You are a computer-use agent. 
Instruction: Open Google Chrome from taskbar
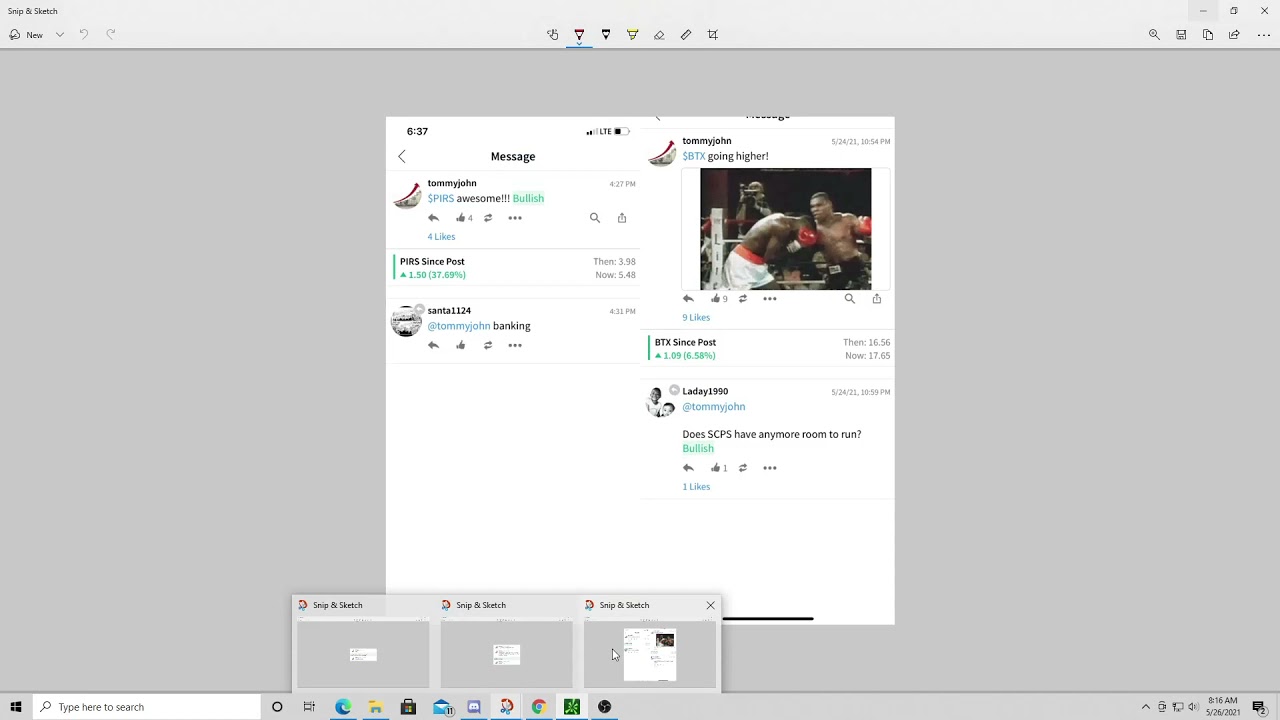click(539, 707)
